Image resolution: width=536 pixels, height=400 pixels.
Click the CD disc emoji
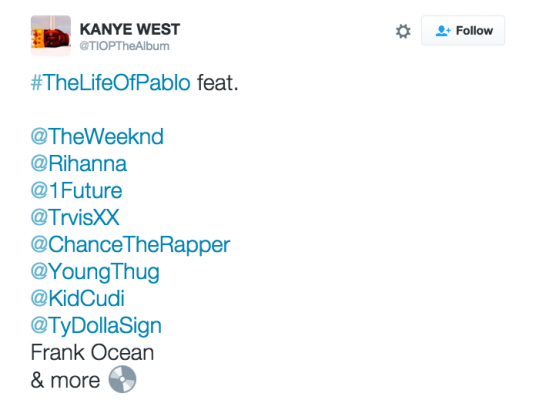point(122,379)
